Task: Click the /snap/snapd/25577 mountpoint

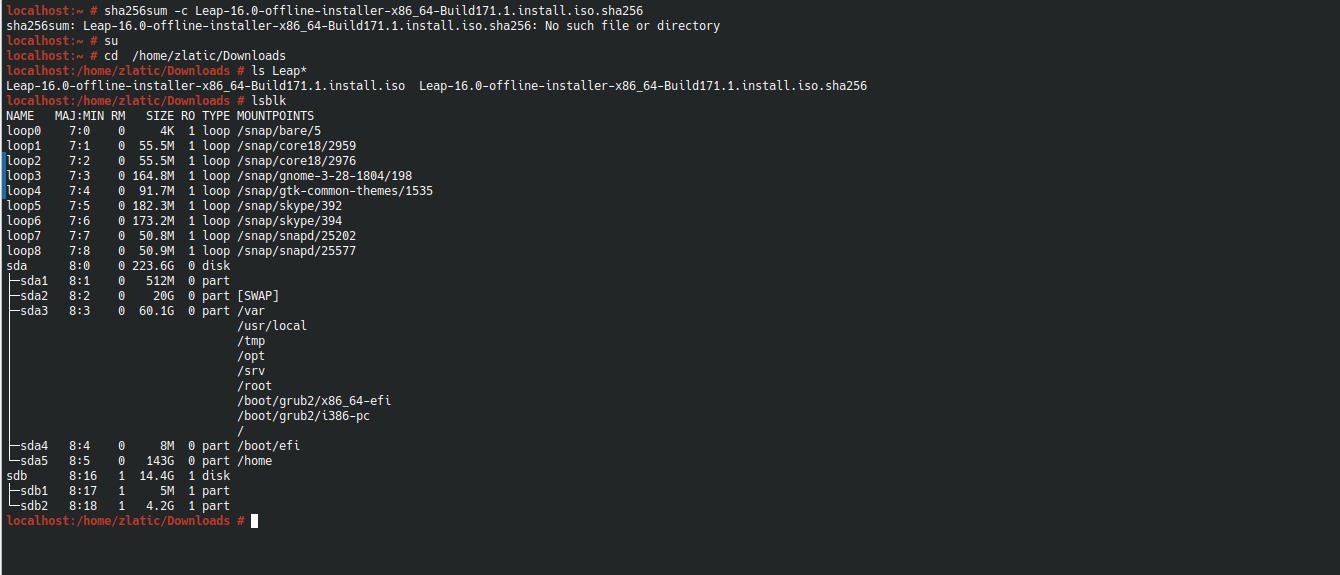Action: (x=296, y=251)
